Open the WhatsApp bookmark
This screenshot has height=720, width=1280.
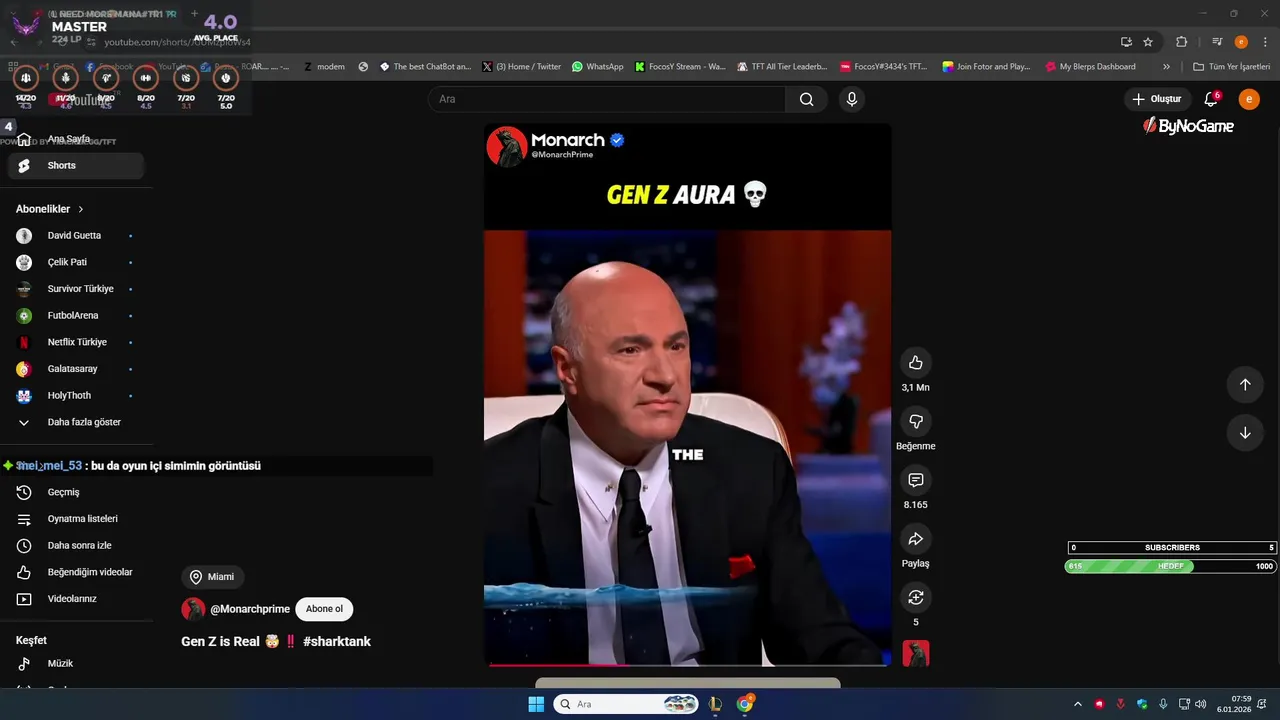tap(598, 67)
